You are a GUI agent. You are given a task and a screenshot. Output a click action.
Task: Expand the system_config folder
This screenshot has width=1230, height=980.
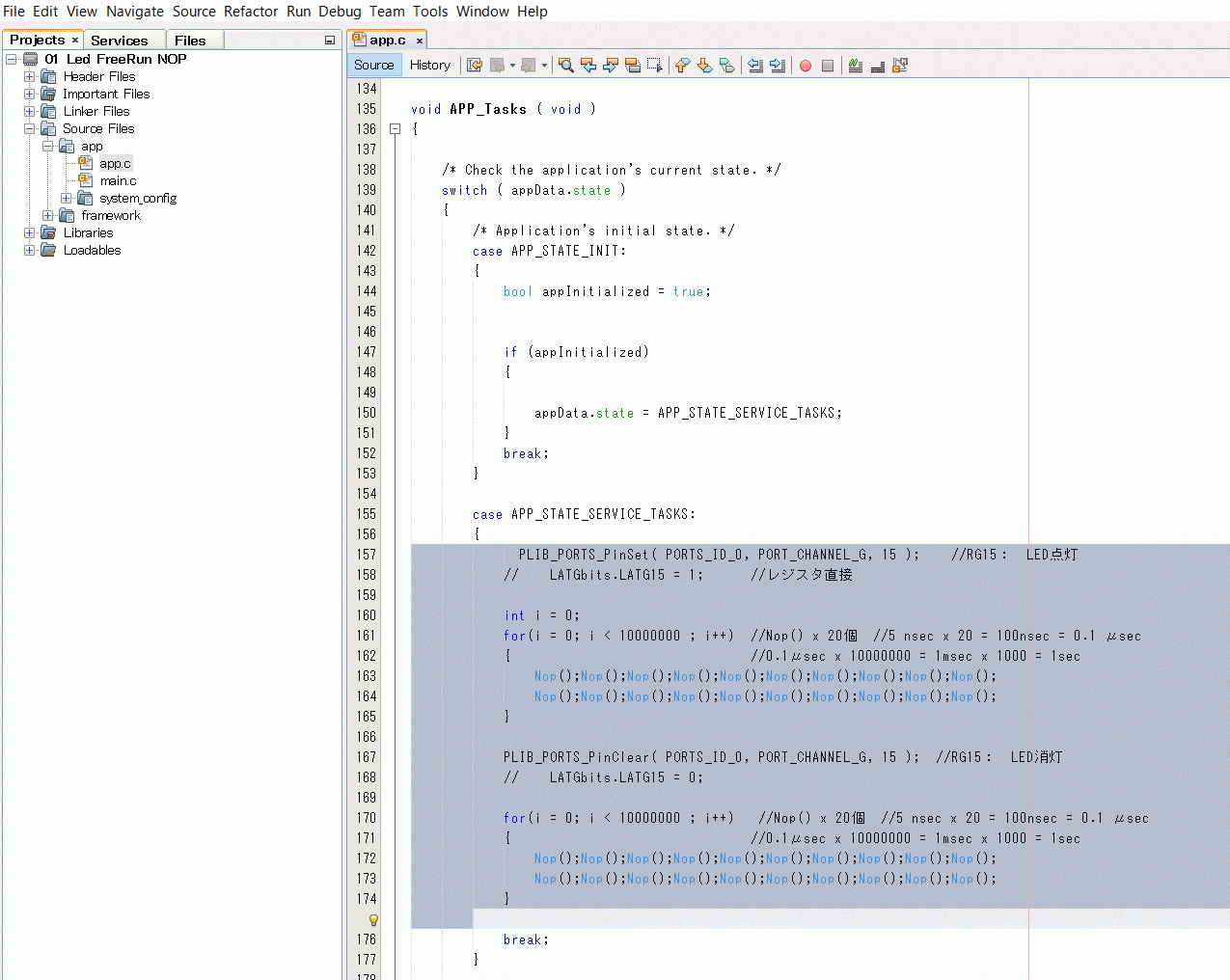tap(67, 198)
